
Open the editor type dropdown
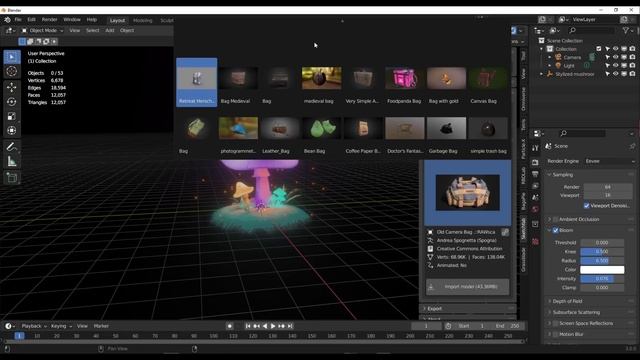[10, 30]
